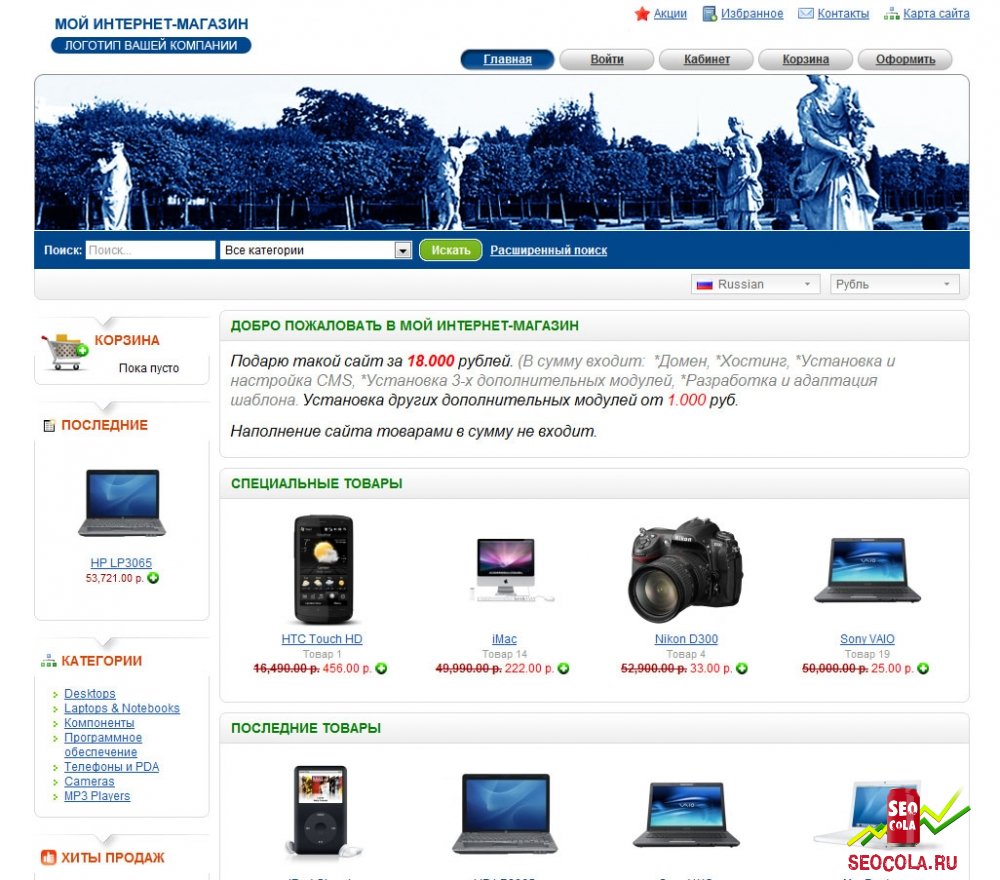Select the Компоненты category
1000x880 pixels.
99,722
